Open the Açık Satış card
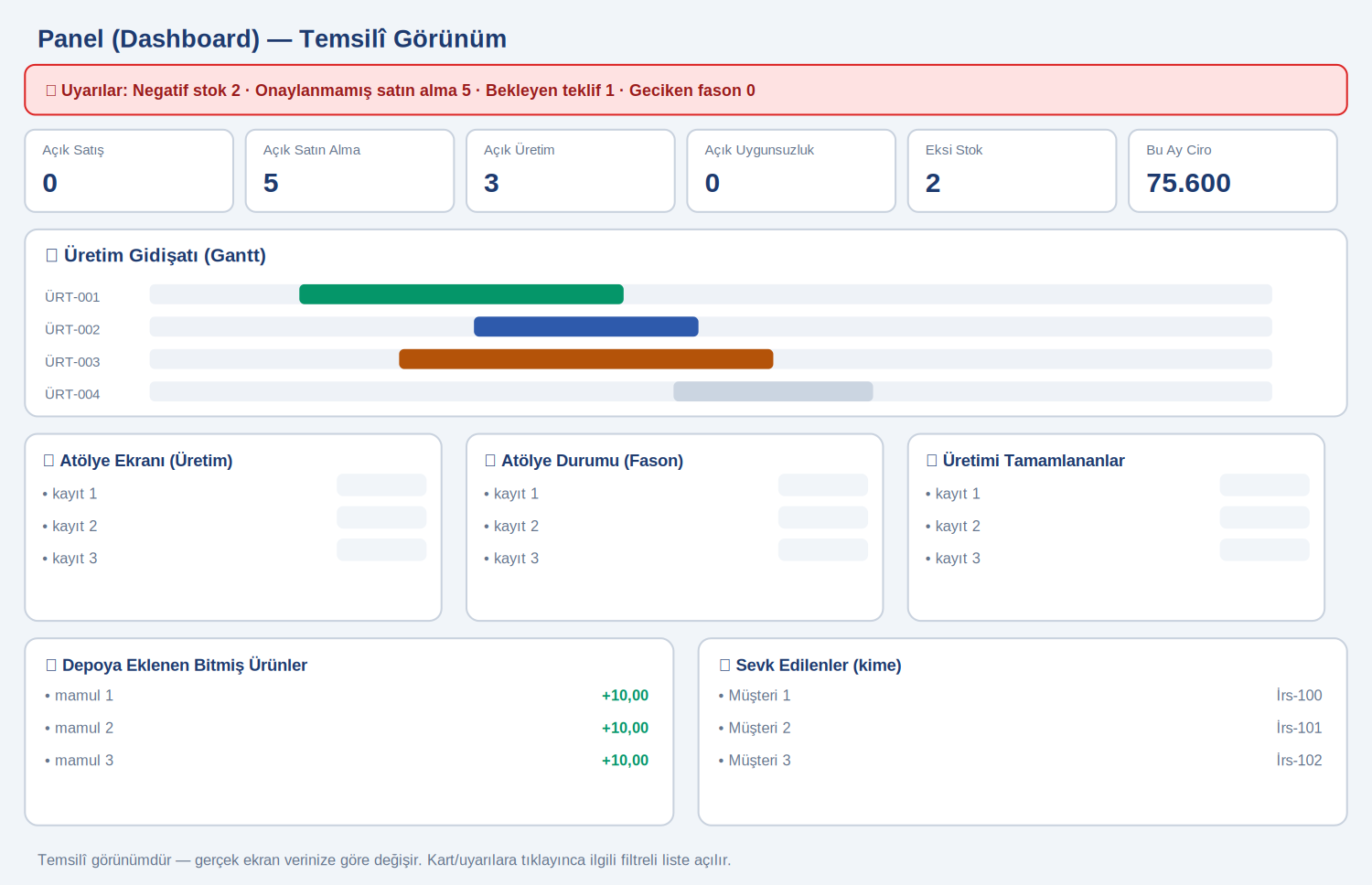The width and height of the screenshot is (1372, 885). [129, 171]
